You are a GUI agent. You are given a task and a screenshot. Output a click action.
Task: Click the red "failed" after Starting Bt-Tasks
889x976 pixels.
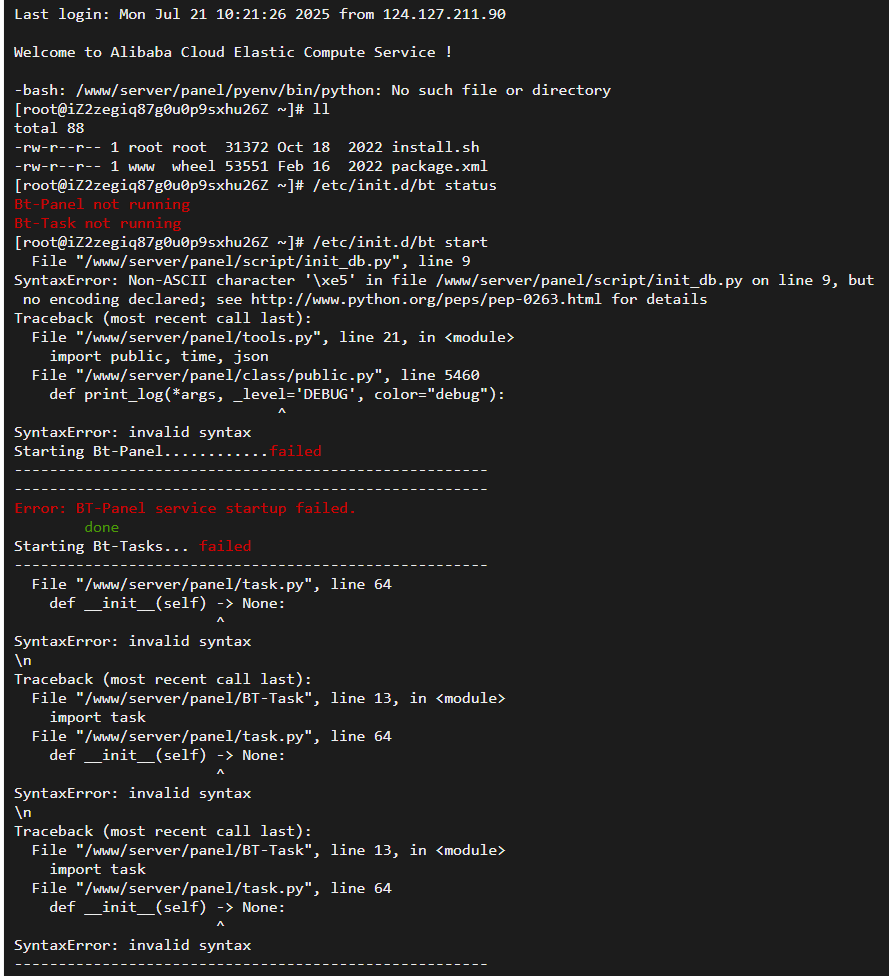click(x=225, y=546)
